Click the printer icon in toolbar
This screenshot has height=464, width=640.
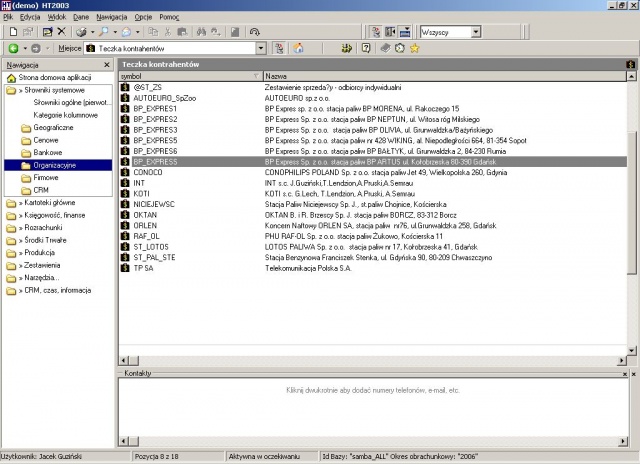click(82, 32)
